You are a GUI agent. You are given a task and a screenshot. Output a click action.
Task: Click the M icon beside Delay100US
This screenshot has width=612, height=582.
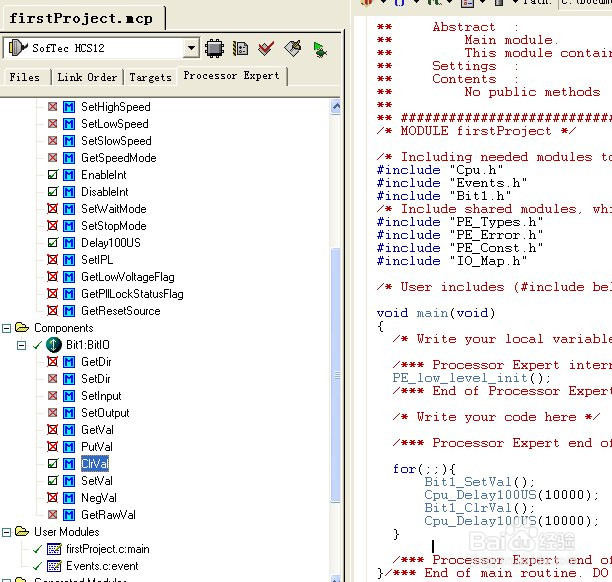pyautogui.click(x=69, y=243)
